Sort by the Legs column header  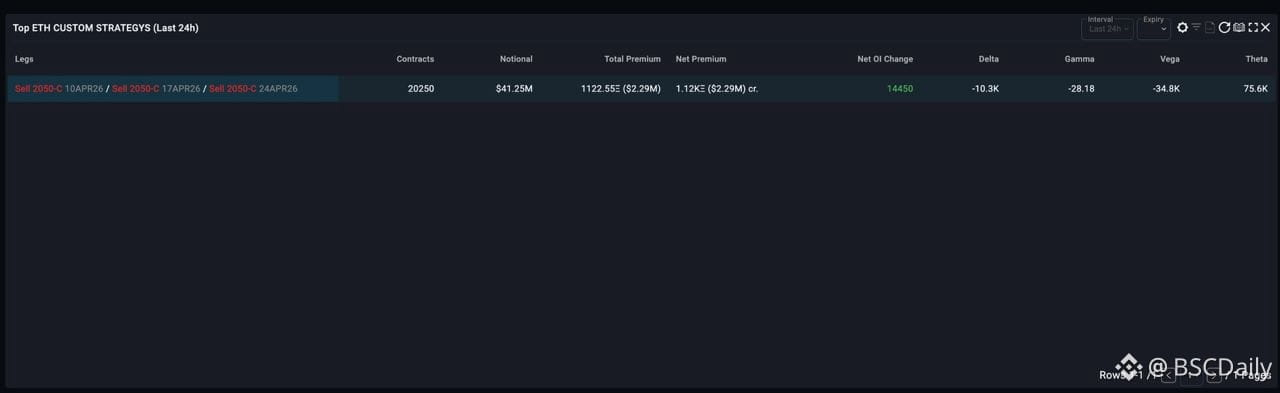coord(24,59)
